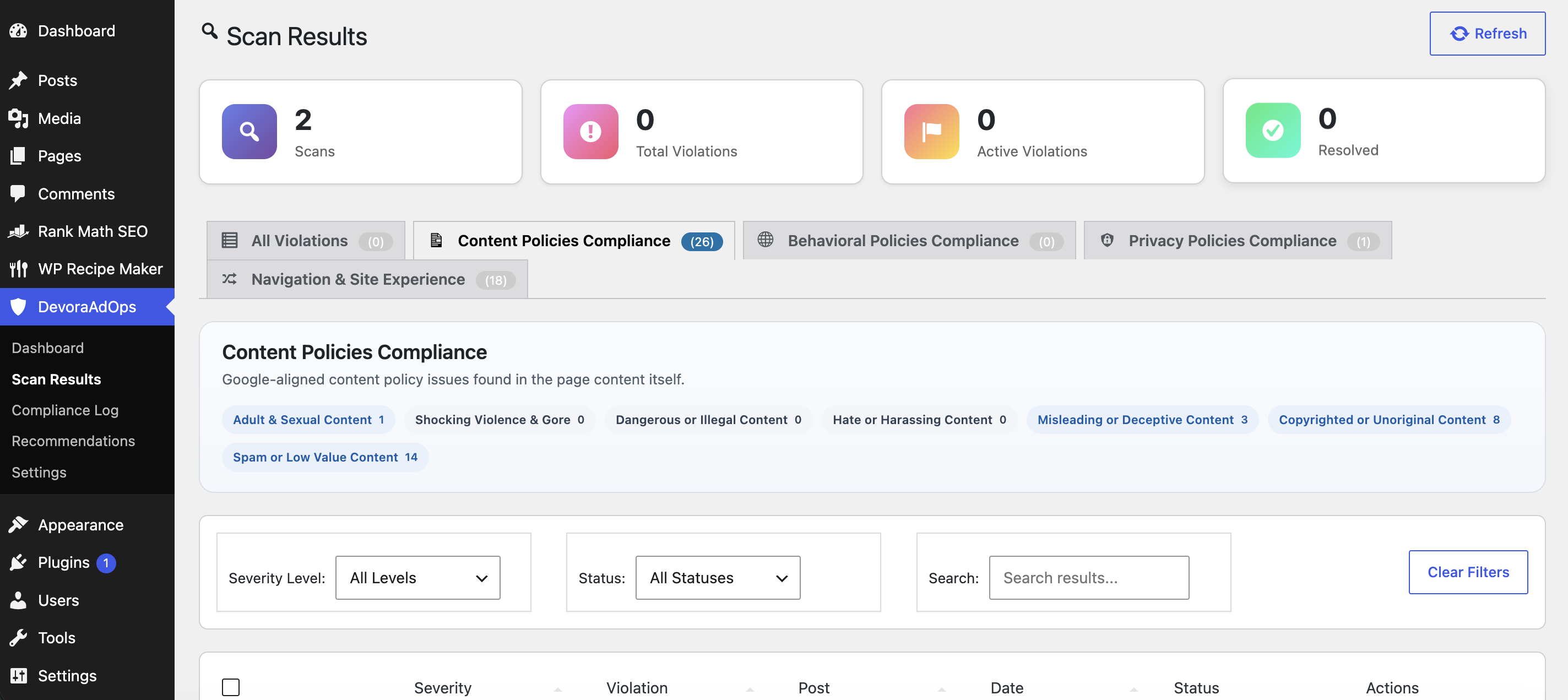Click the Comments bubble icon
The image size is (1568, 700).
pyautogui.click(x=18, y=193)
